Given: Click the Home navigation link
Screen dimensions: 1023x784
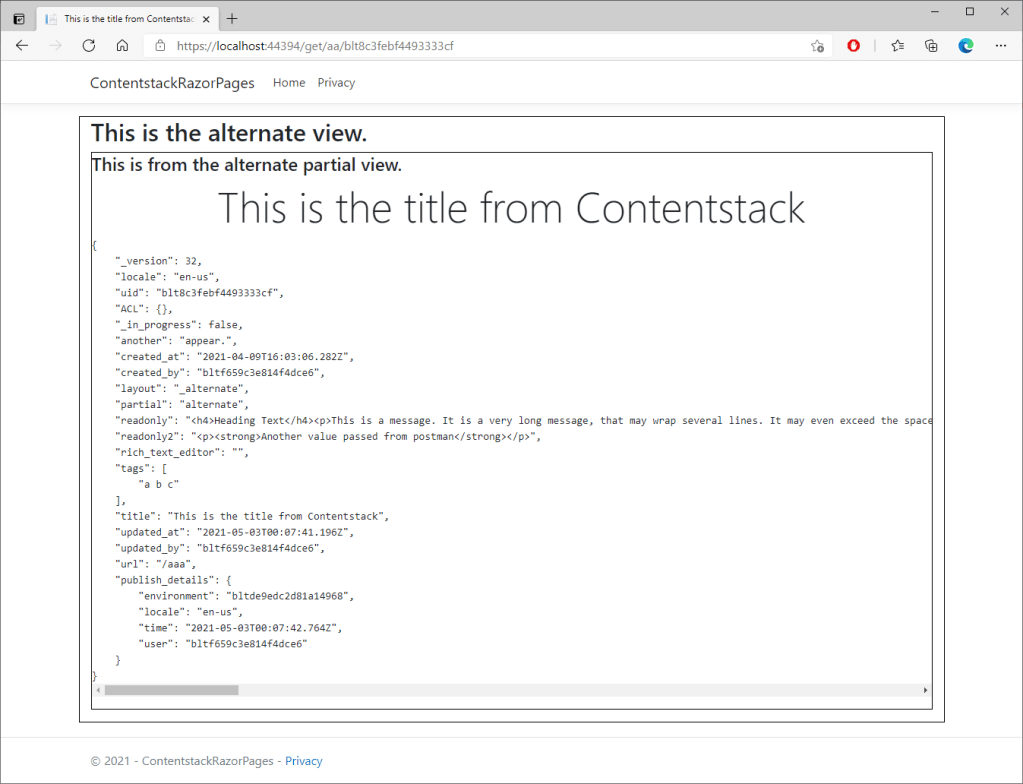Looking at the screenshot, I should point(289,83).
